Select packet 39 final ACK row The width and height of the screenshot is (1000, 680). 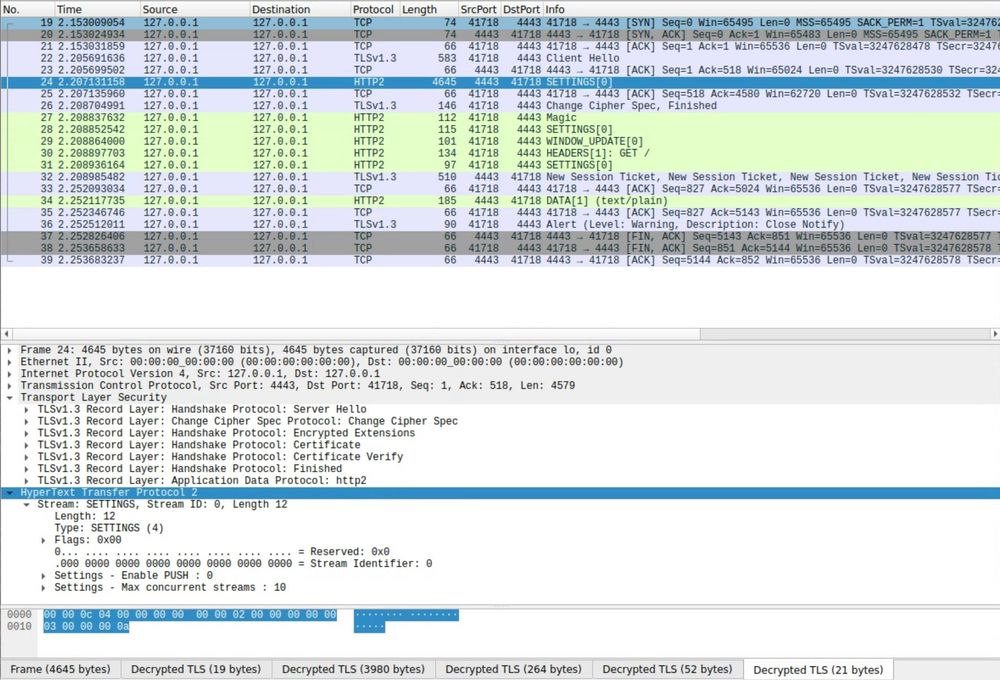[500, 260]
